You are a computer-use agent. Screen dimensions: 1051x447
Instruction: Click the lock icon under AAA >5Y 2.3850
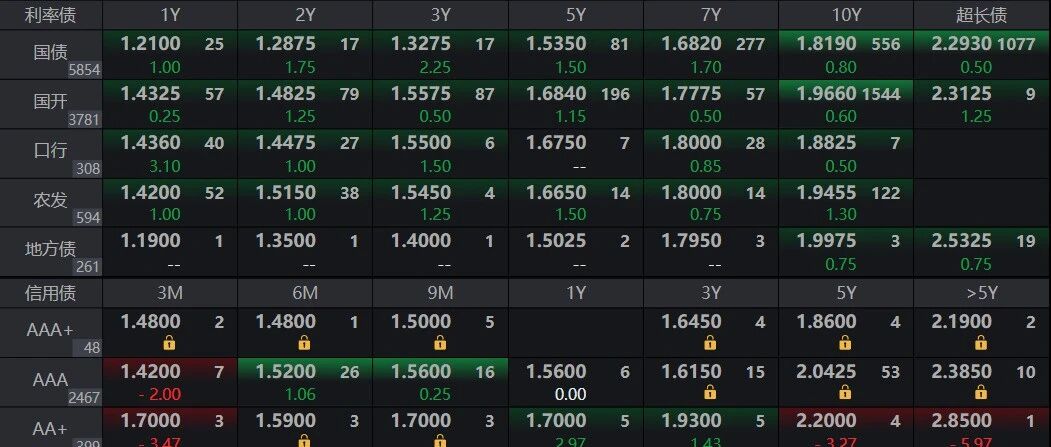[x=981, y=393]
